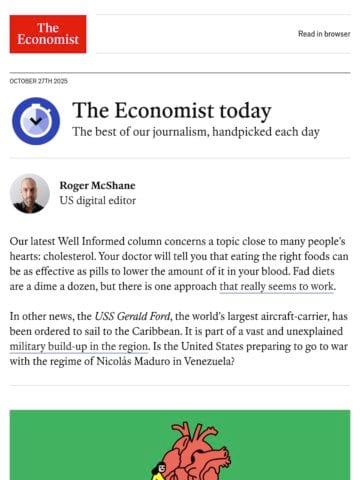The height and width of the screenshot is (480, 360).
Task: Click the Nicolás Maduro name in paragraph
Action: coord(133,361)
